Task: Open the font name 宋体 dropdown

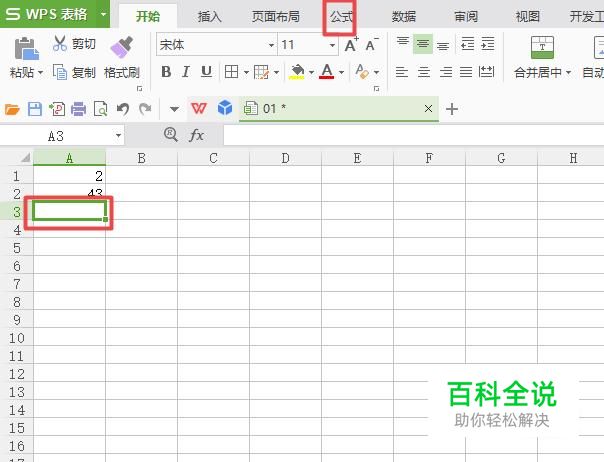Action: (271, 45)
